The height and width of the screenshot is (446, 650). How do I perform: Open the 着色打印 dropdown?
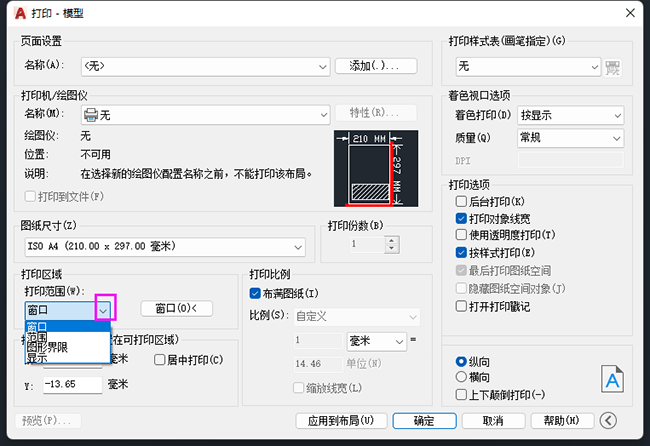click(x=570, y=115)
